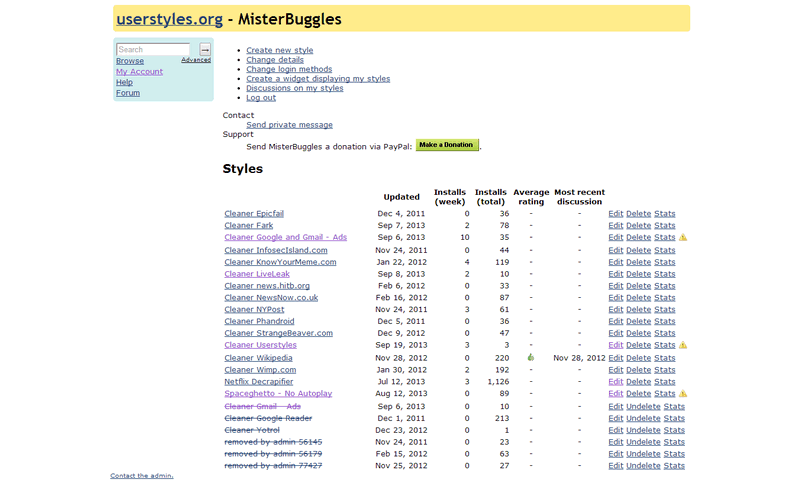800x485 pixels.
Task: Undelete Cleaner Yotrol style
Action: [643, 430]
